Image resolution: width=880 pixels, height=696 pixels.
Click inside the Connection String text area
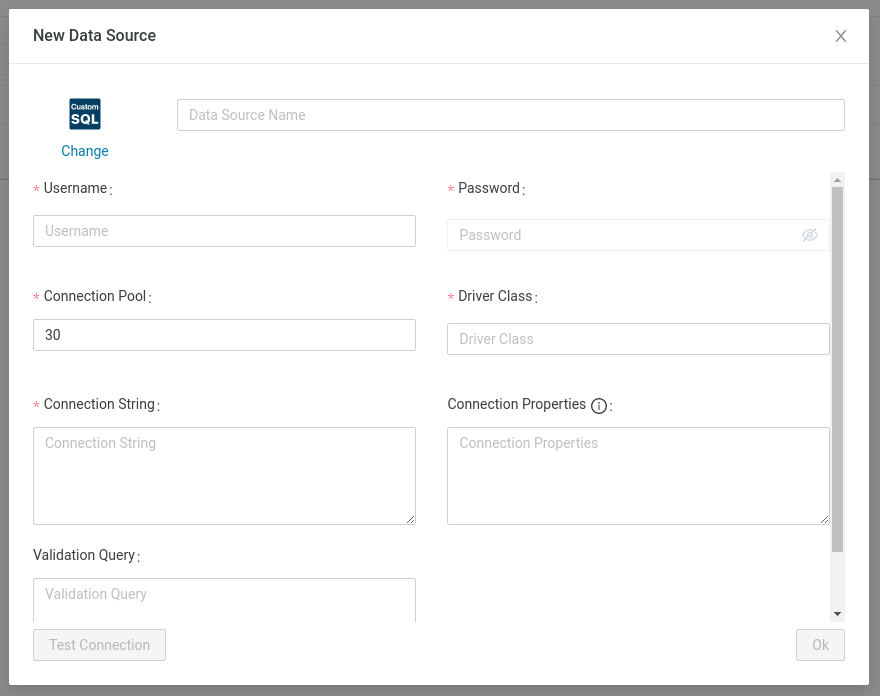tap(224, 475)
